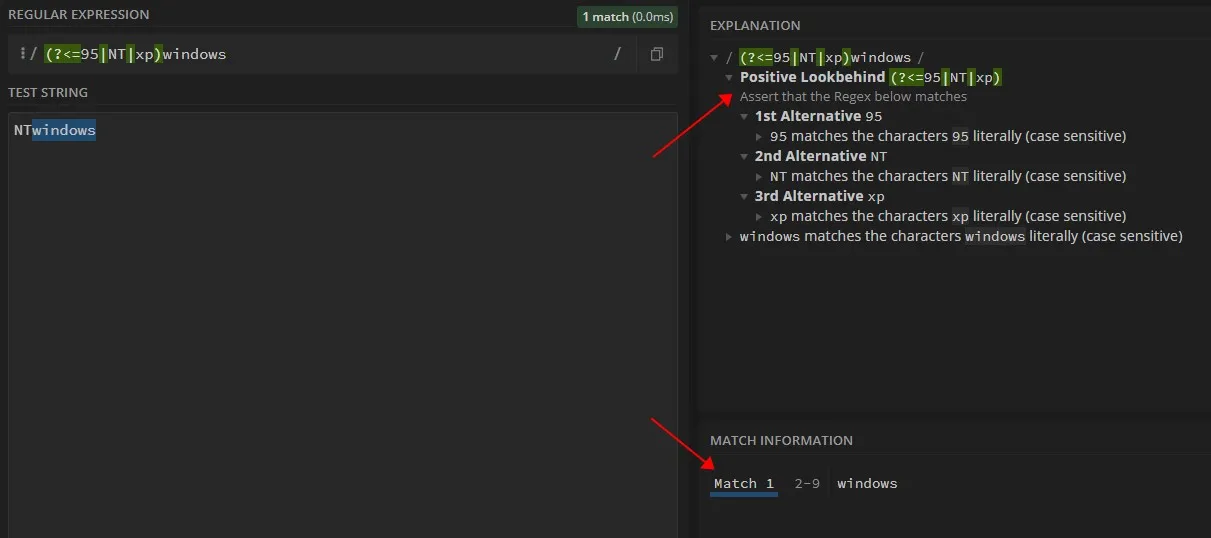This screenshot has height=538, width=1211.
Task: Click the 'NT' prefix in the test string
Action: coord(23,130)
